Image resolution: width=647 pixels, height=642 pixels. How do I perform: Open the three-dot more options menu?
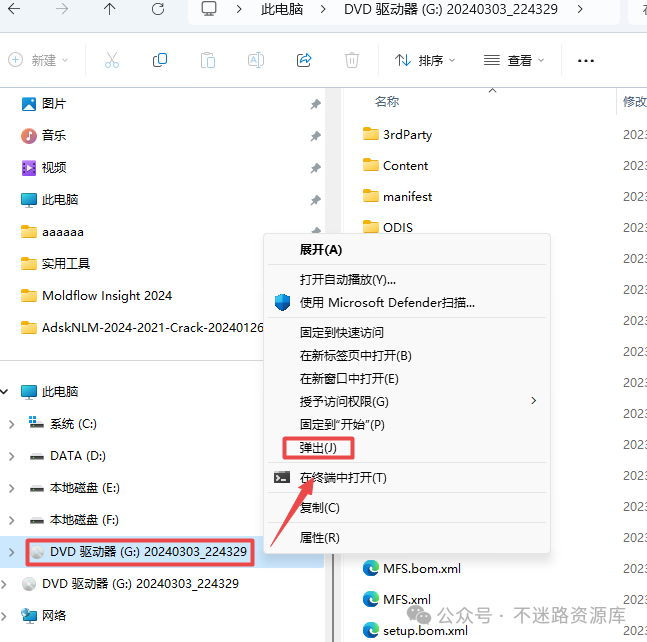586,61
